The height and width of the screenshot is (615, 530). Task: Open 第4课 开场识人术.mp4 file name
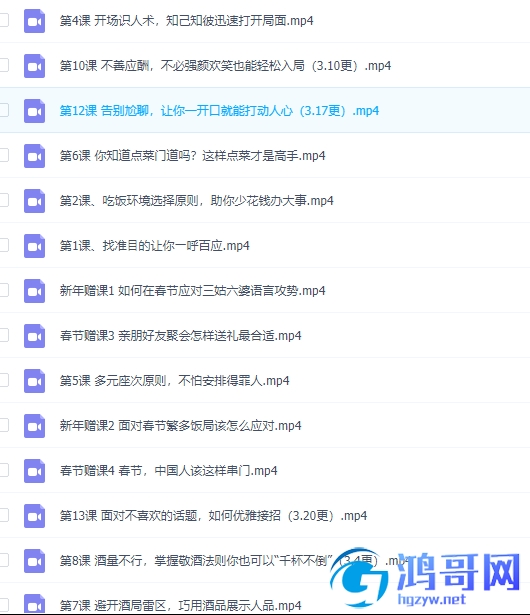(x=186, y=20)
